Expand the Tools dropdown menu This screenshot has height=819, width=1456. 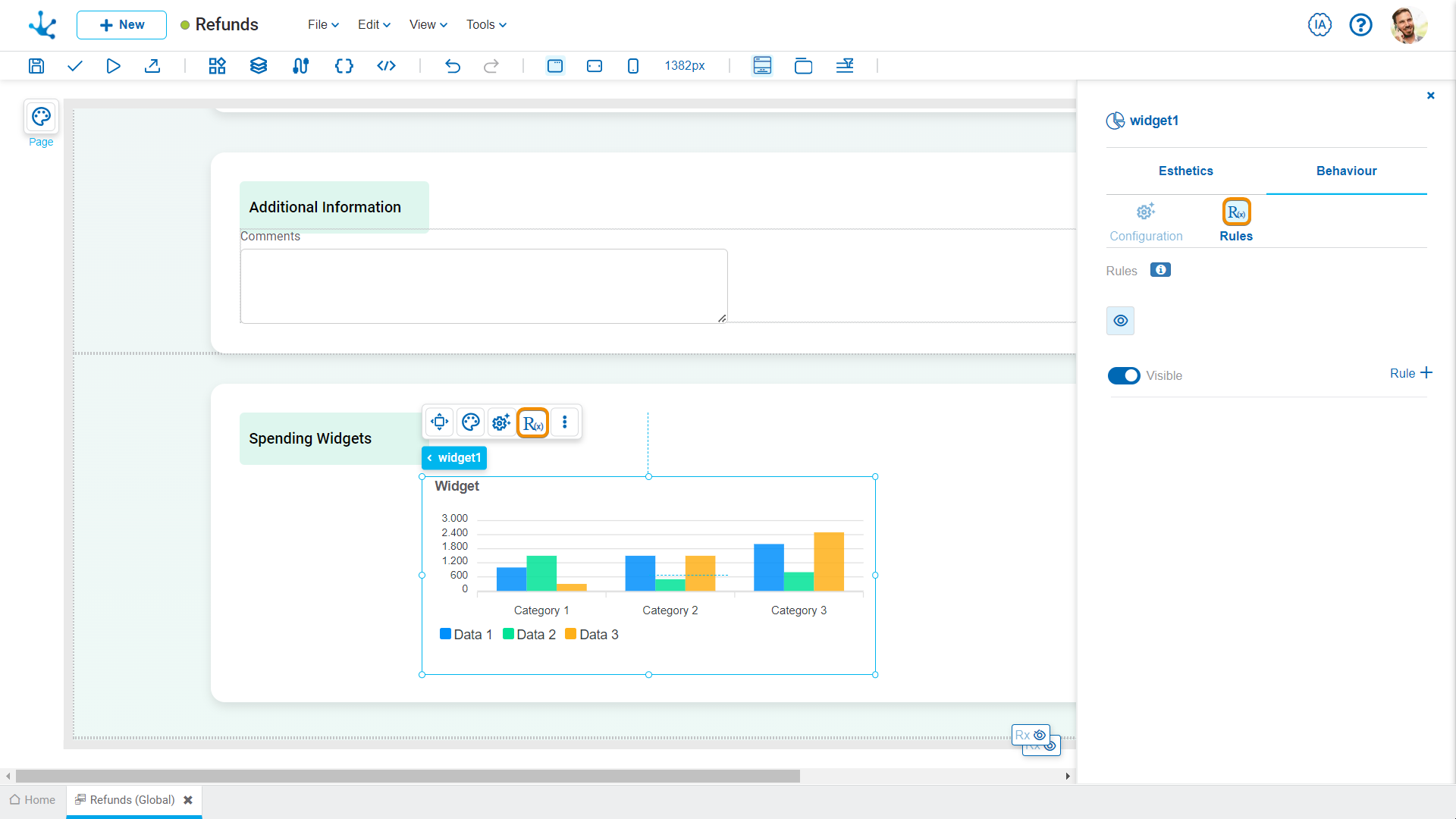[486, 25]
